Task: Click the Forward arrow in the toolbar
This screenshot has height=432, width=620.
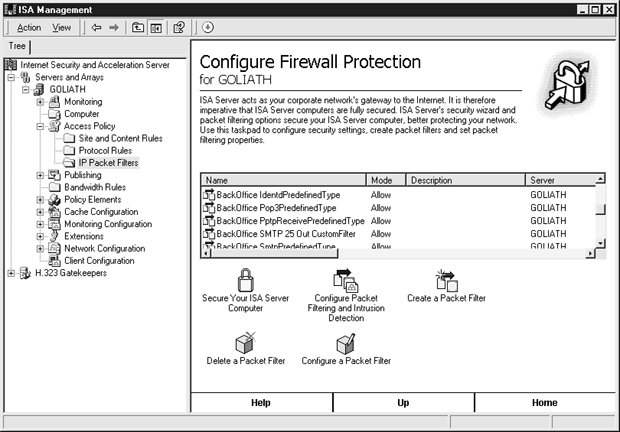Action: click(113, 27)
